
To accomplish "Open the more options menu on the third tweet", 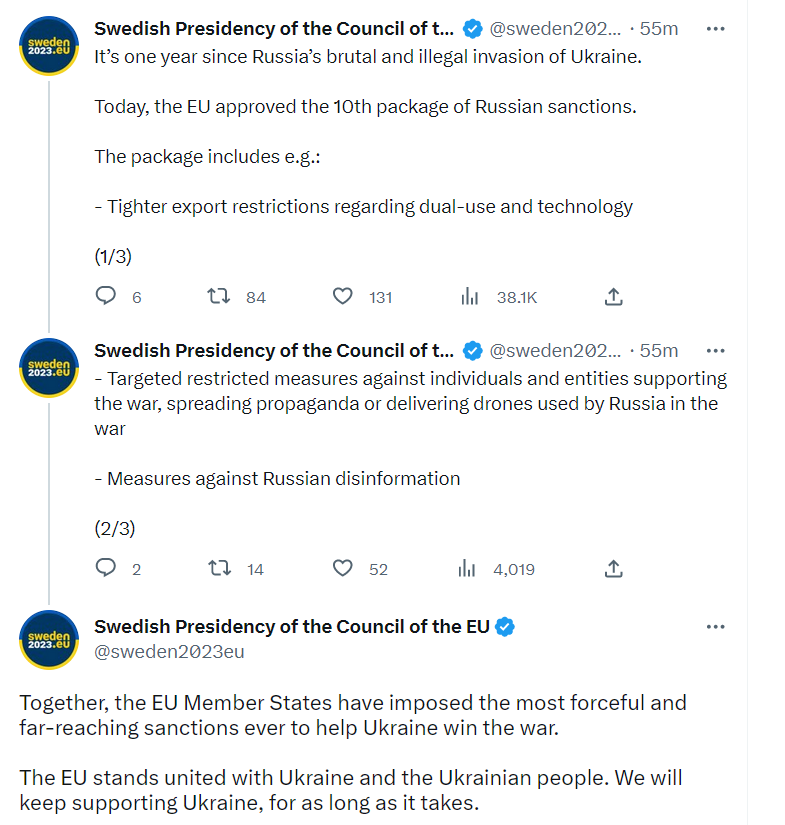I will click(x=715, y=626).
